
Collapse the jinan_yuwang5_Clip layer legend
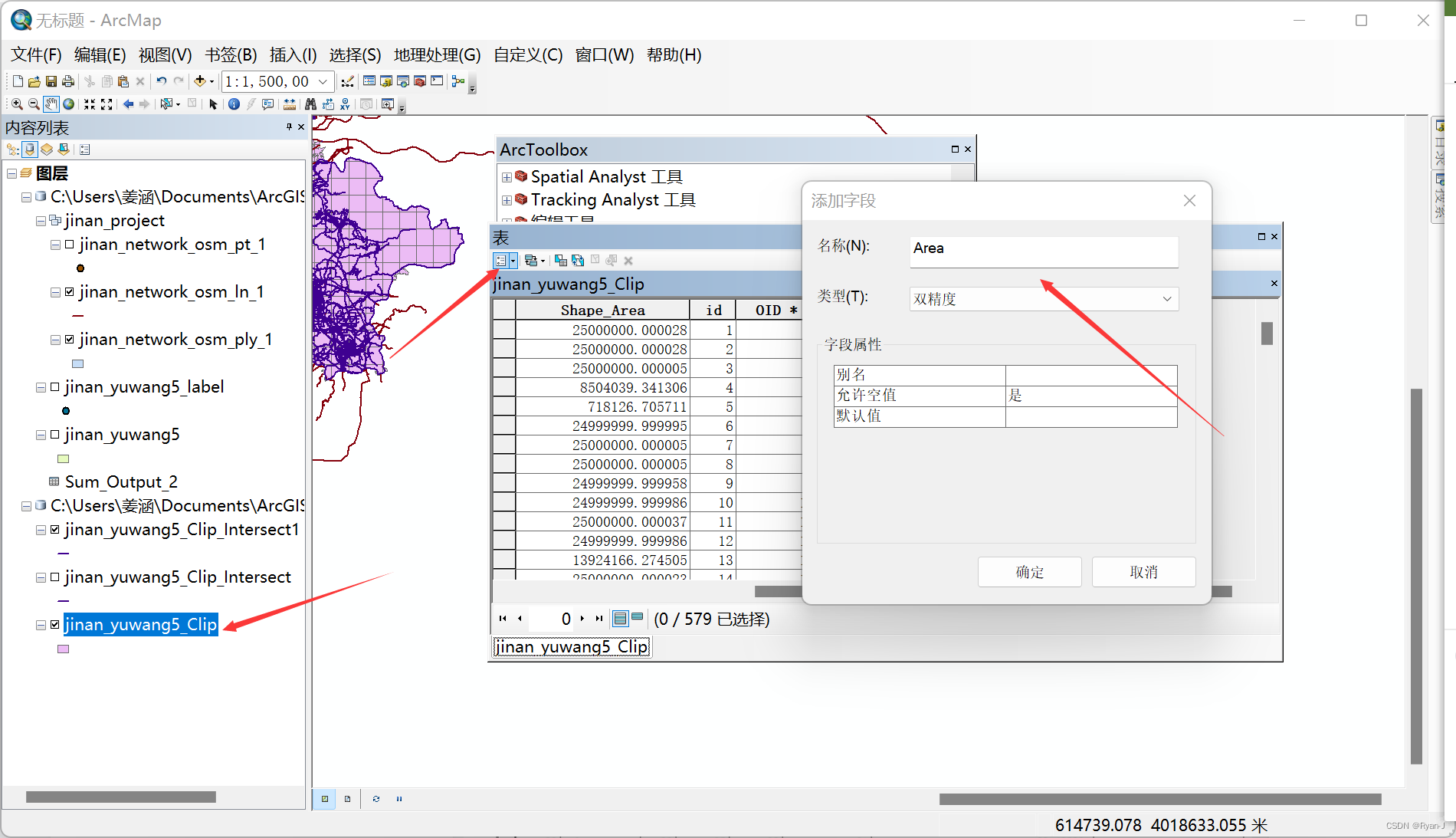[41, 625]
